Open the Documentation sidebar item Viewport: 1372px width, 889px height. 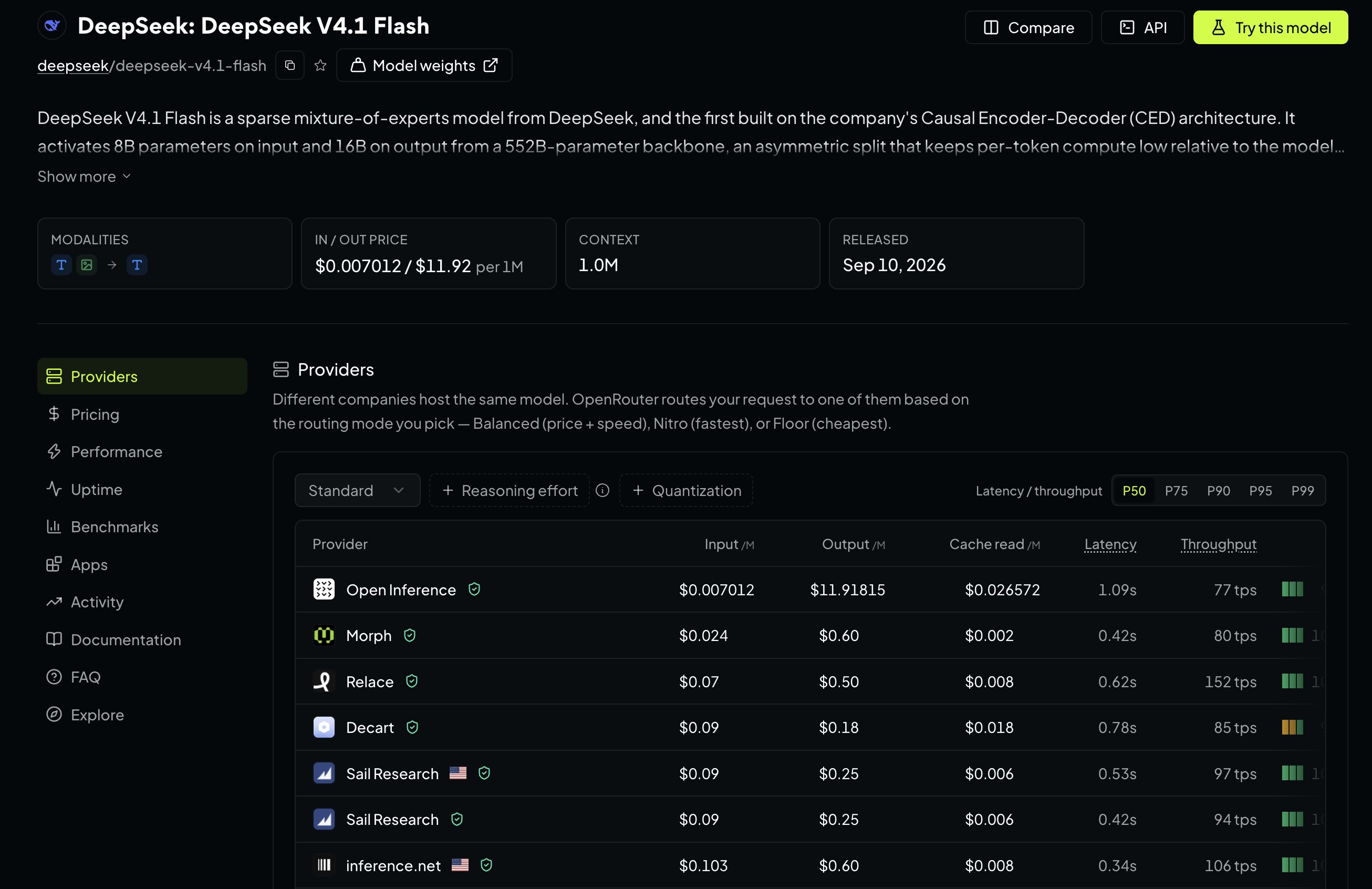tap(142, 639)
